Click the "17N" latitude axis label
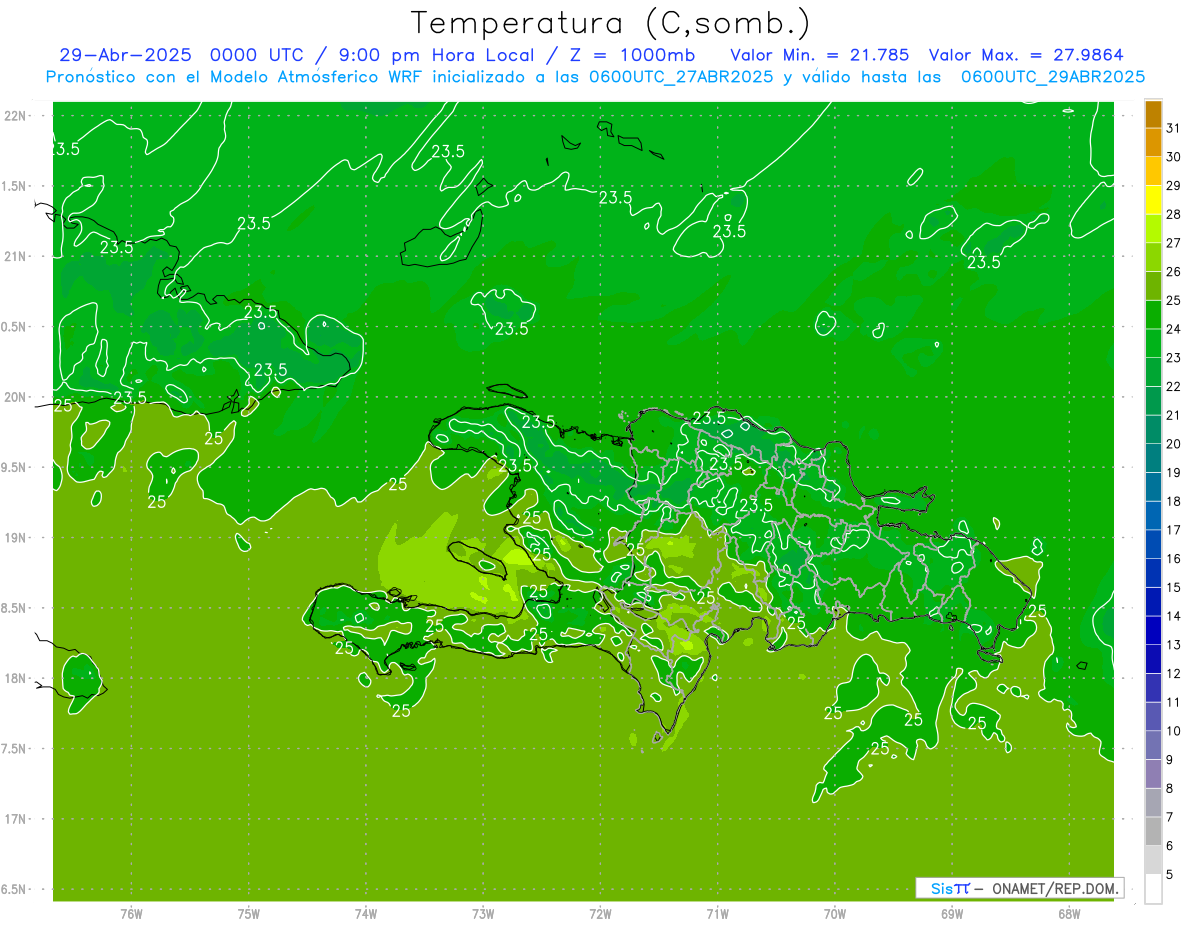Image resolution: width=1200 pixels, height=927 pixels. [x=17, y=819]
